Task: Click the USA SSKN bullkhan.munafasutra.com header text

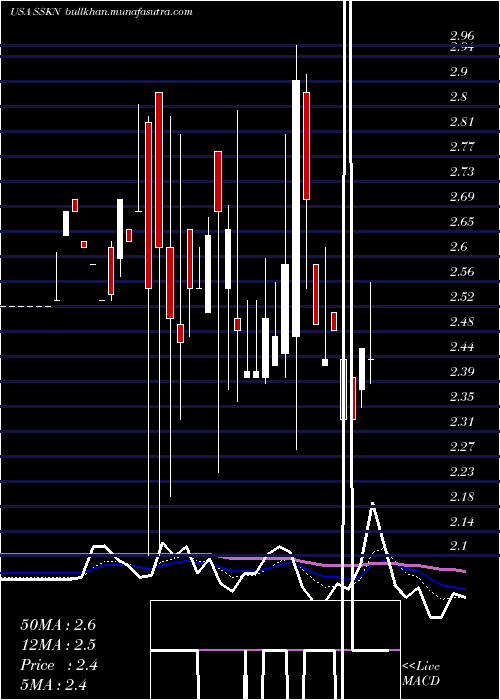Action: click(x=101, y=12)
